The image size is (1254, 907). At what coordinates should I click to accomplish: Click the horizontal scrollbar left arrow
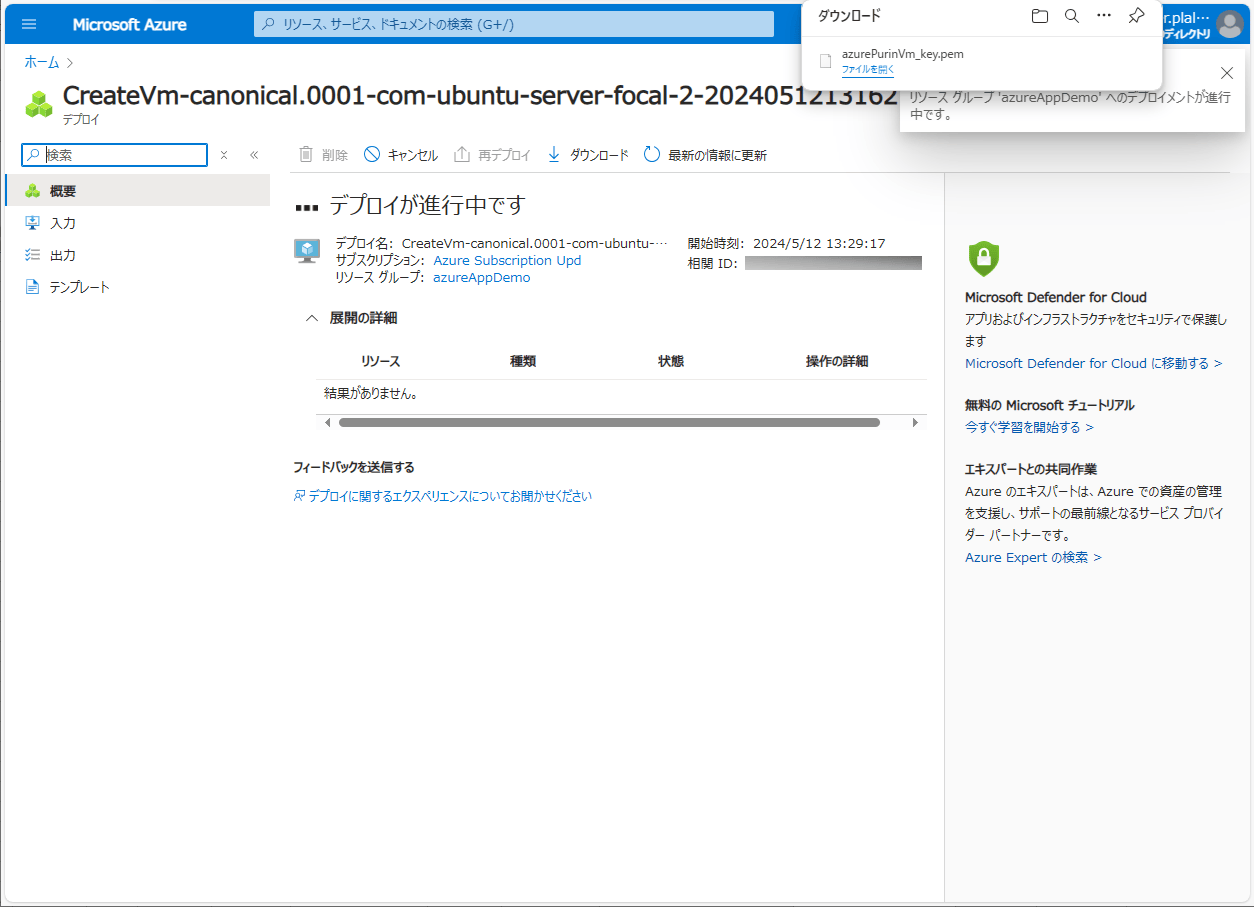[x=328, y=423]
